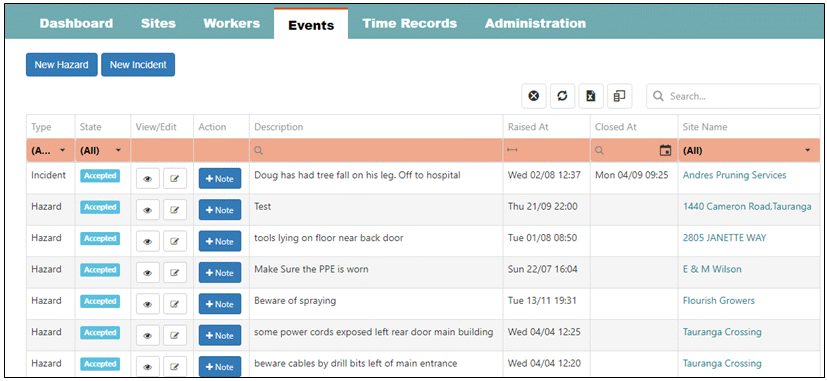The height and width of the screenshot is (381, 827).
Task: View the Beware of spraying hazard
Action: 148,304
